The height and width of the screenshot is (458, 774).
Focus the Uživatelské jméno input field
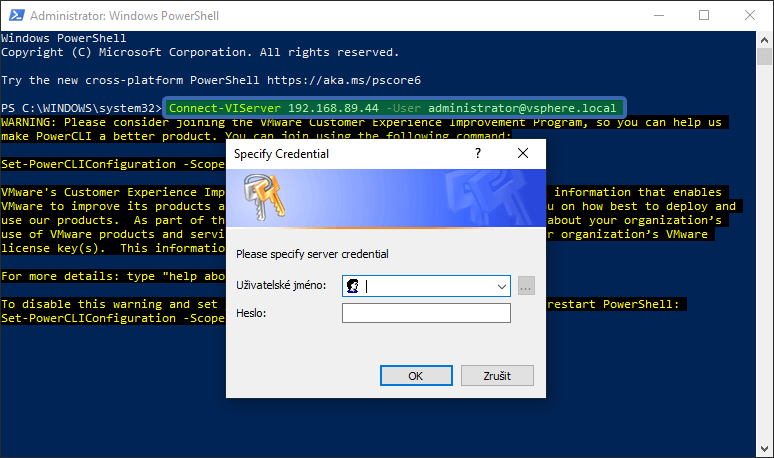pyautogui.click(x=426, y=286)
